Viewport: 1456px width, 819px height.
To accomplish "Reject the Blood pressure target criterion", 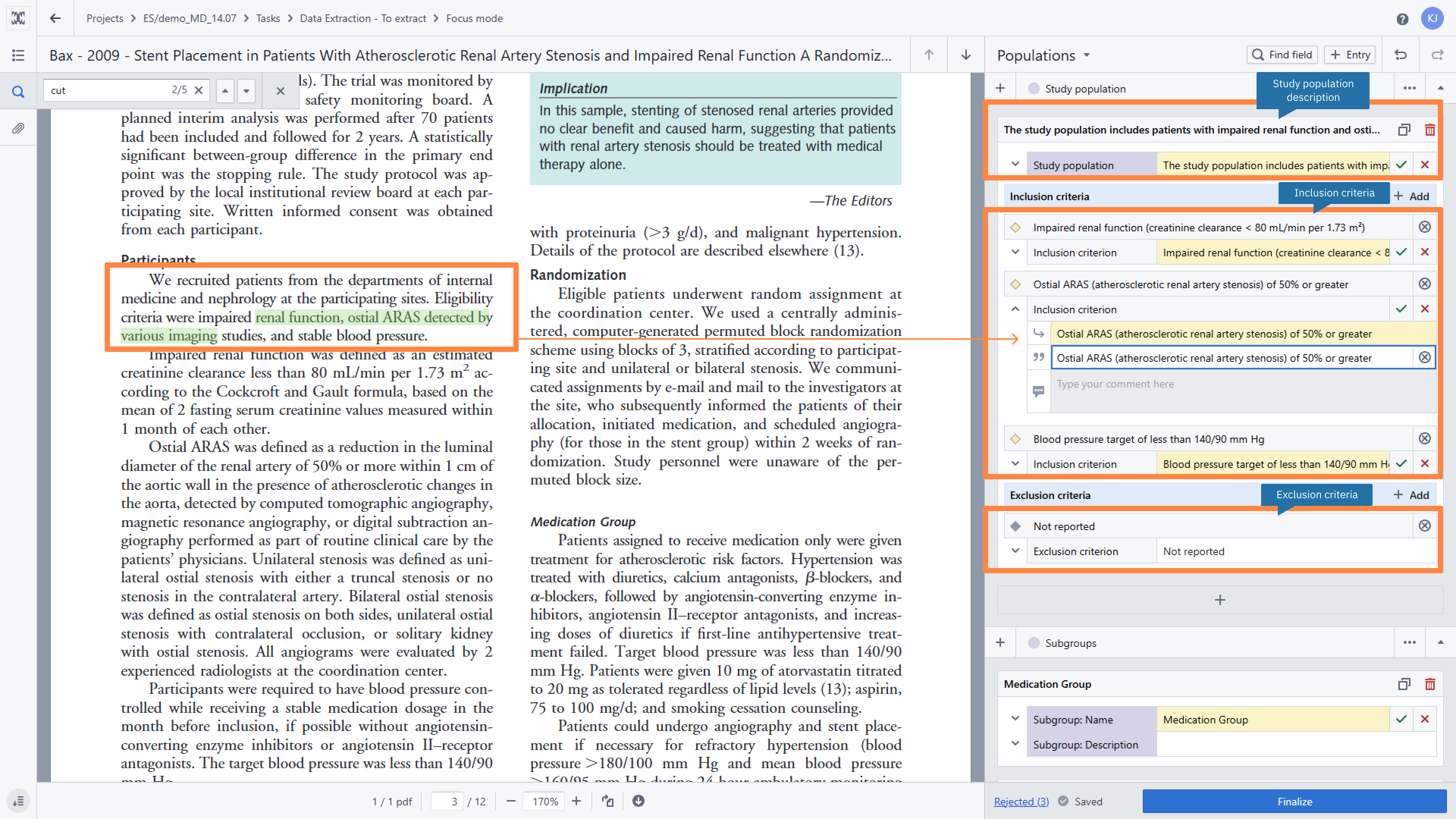I will (1425, 463).
